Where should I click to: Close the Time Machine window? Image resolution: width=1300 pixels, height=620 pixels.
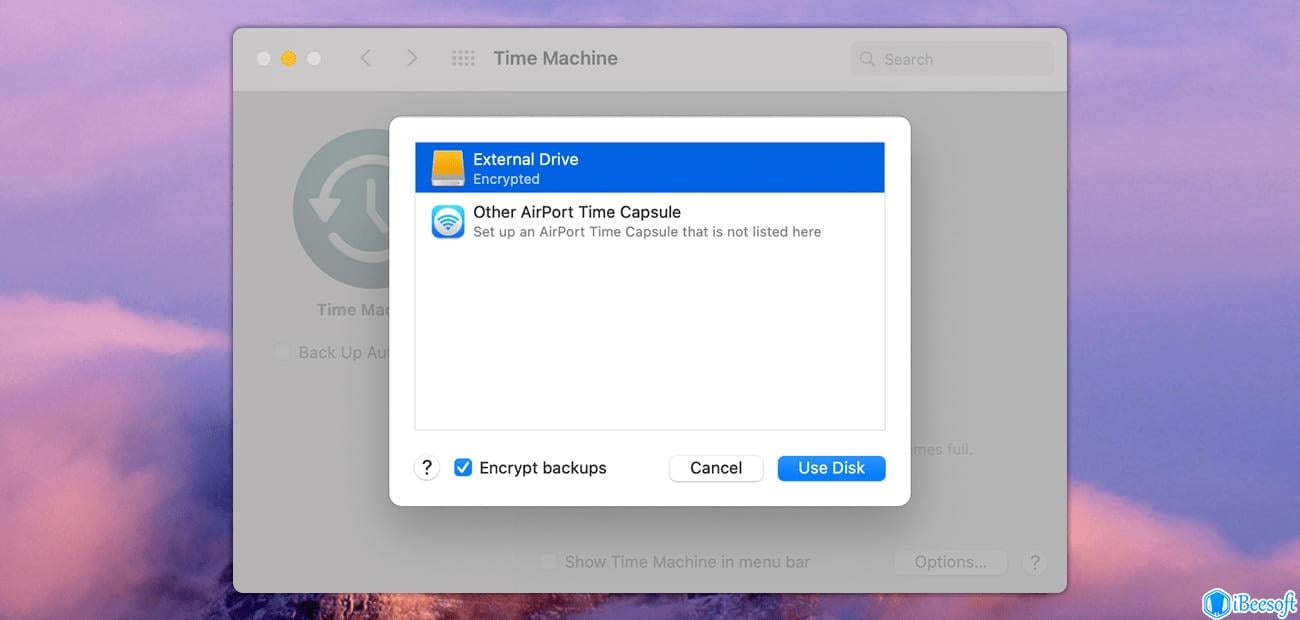[264, 59]
